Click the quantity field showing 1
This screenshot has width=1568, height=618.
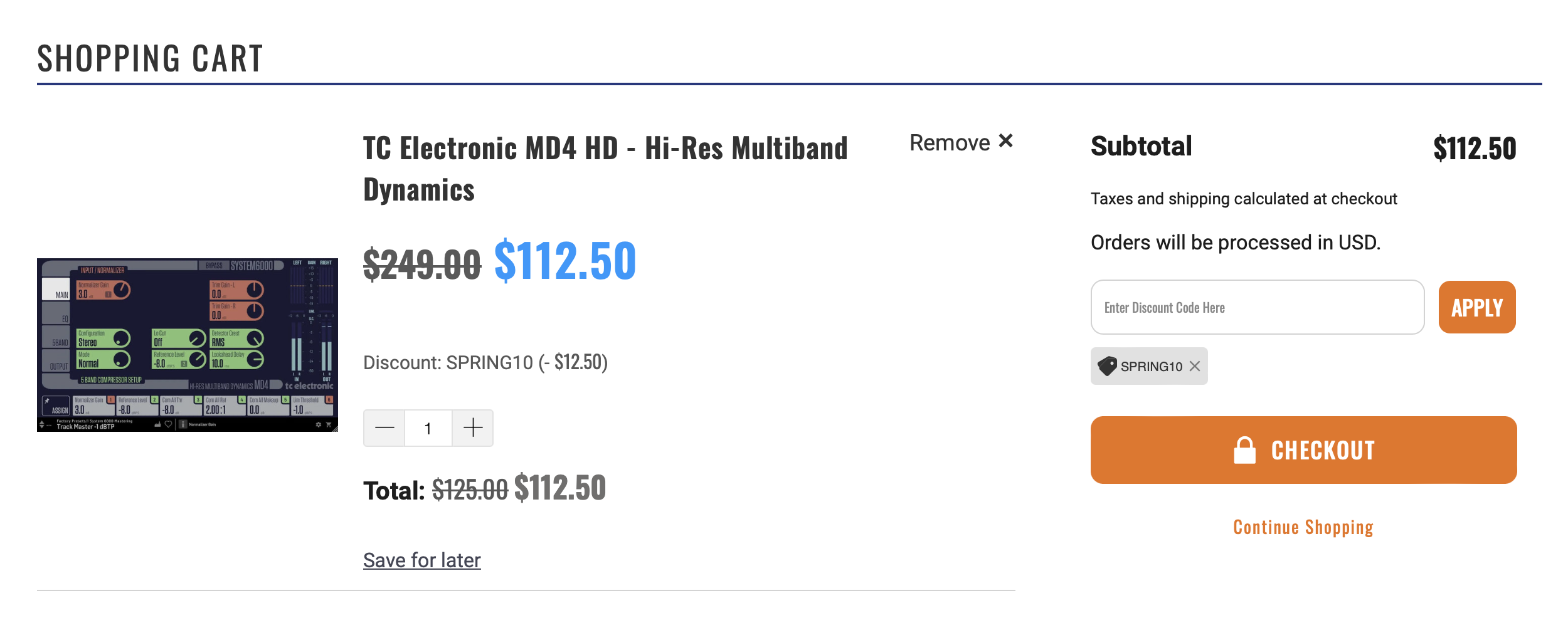click(428, 428)
